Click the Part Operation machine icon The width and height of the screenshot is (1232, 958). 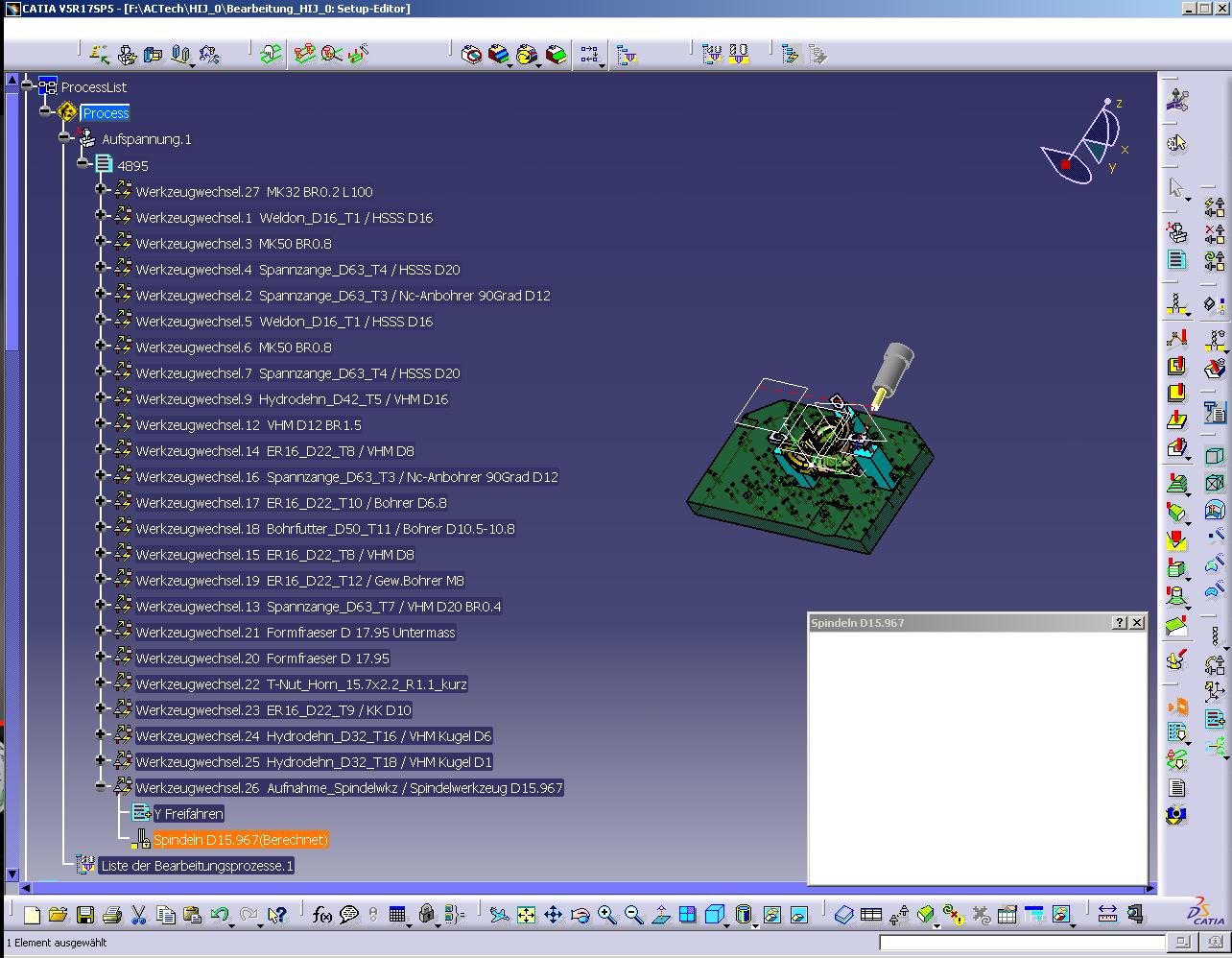pyautogui.click(x=1177, y=231)
